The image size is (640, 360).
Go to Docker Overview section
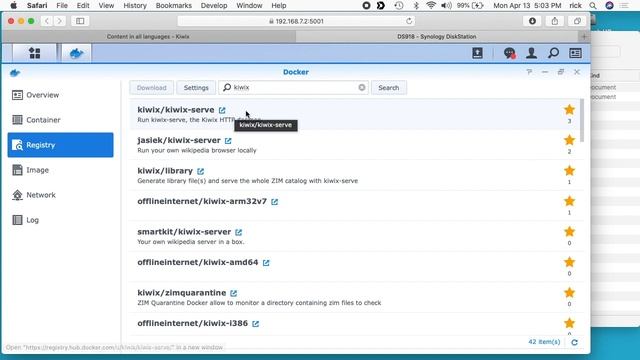(x=60, y=95)
